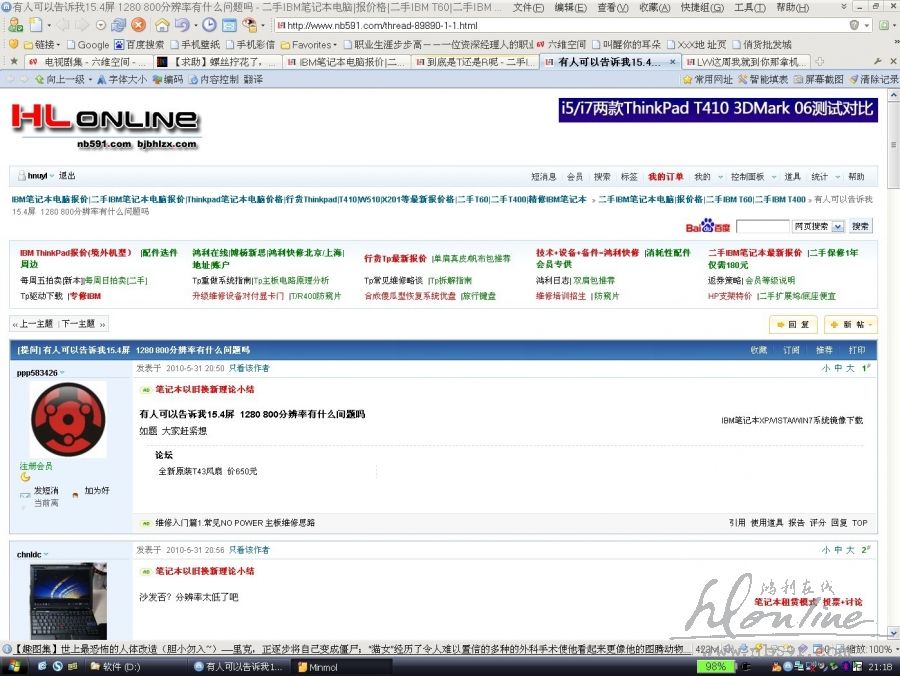Image resolution: width=900 pixels, height=676 pixels.
Task: Open the 收藏(A) menu in menu bar
Action: point(655,7)
